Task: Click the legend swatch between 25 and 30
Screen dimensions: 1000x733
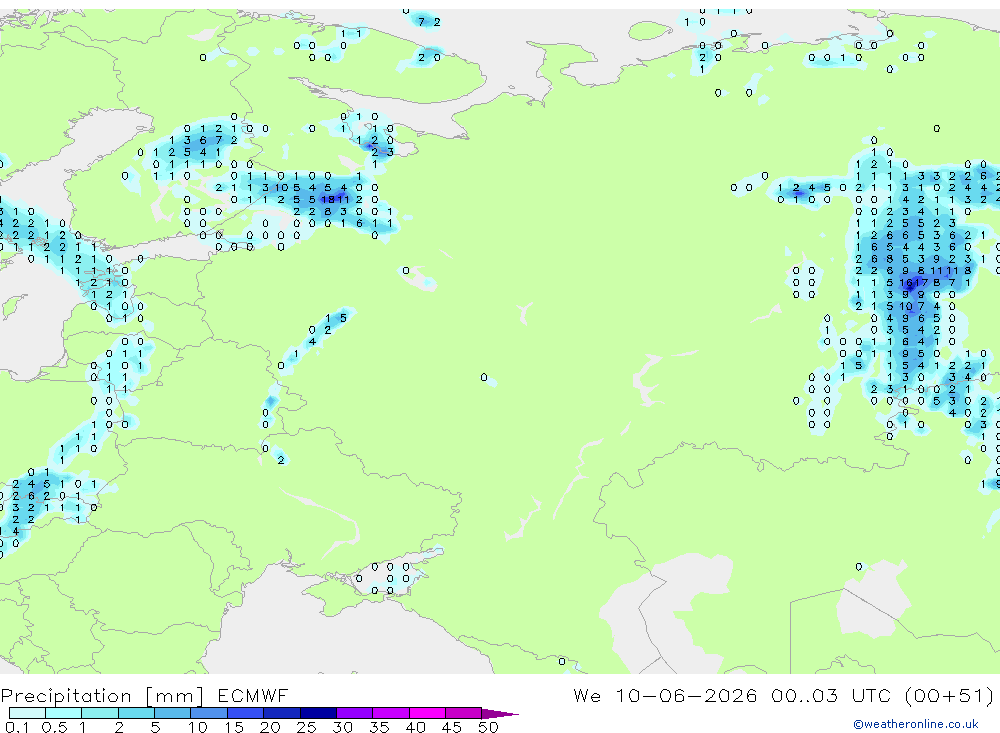Action: coord(318,713)
